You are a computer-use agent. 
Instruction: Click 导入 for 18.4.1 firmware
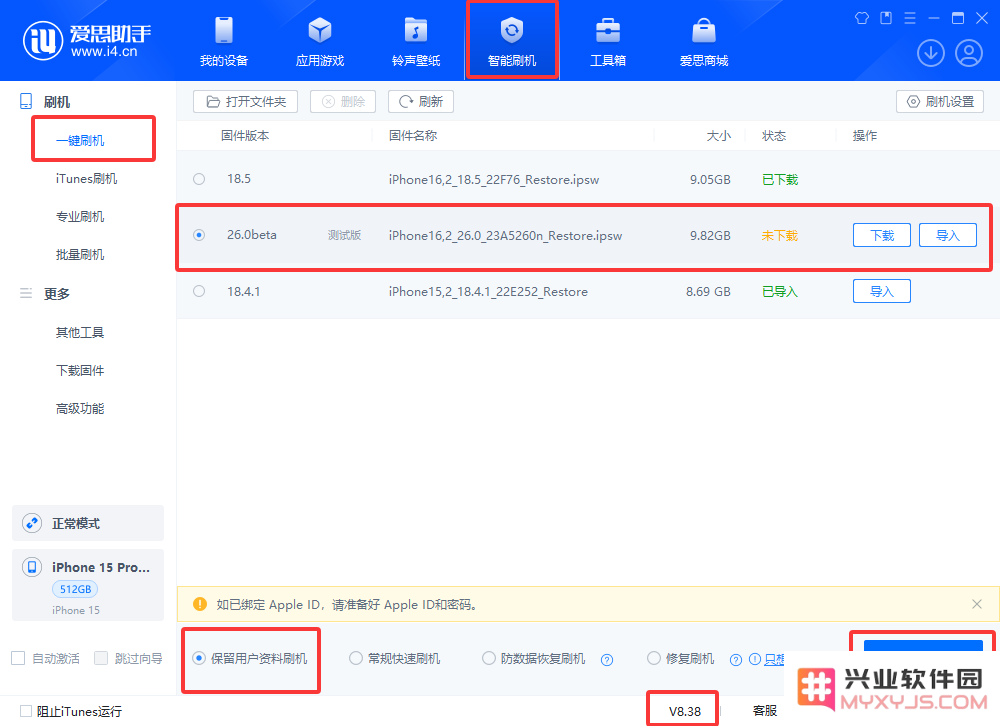(x=881, y=292)
